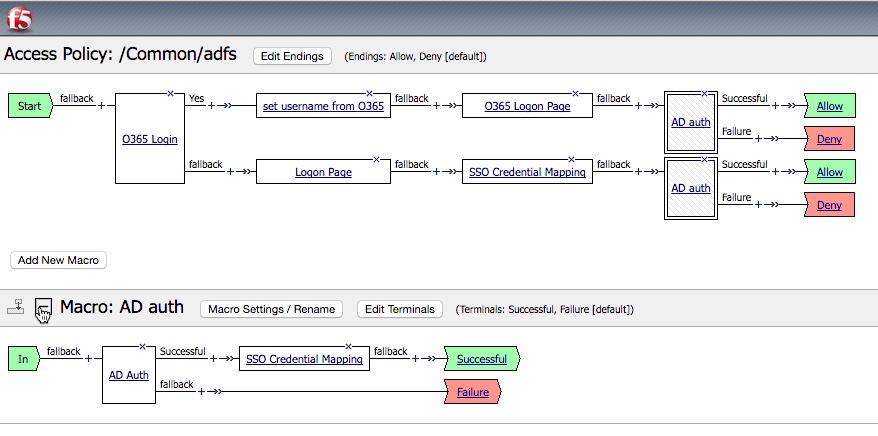Delete the O365 Login item
The width and height of the screenshot is (878, 436).
pyautogui.click(x=170, y=94)
